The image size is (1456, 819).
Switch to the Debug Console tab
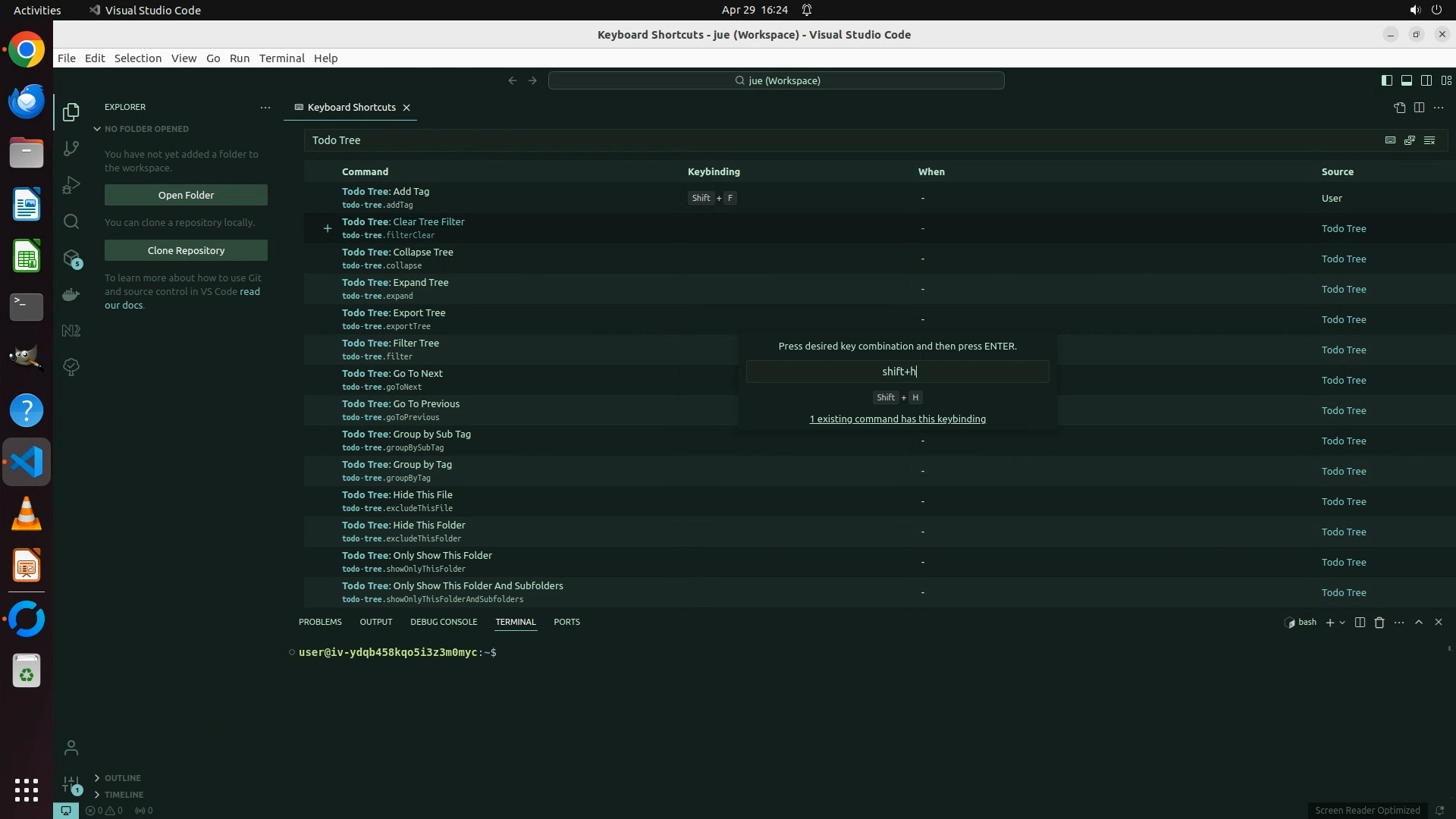(x=444, y=622)
